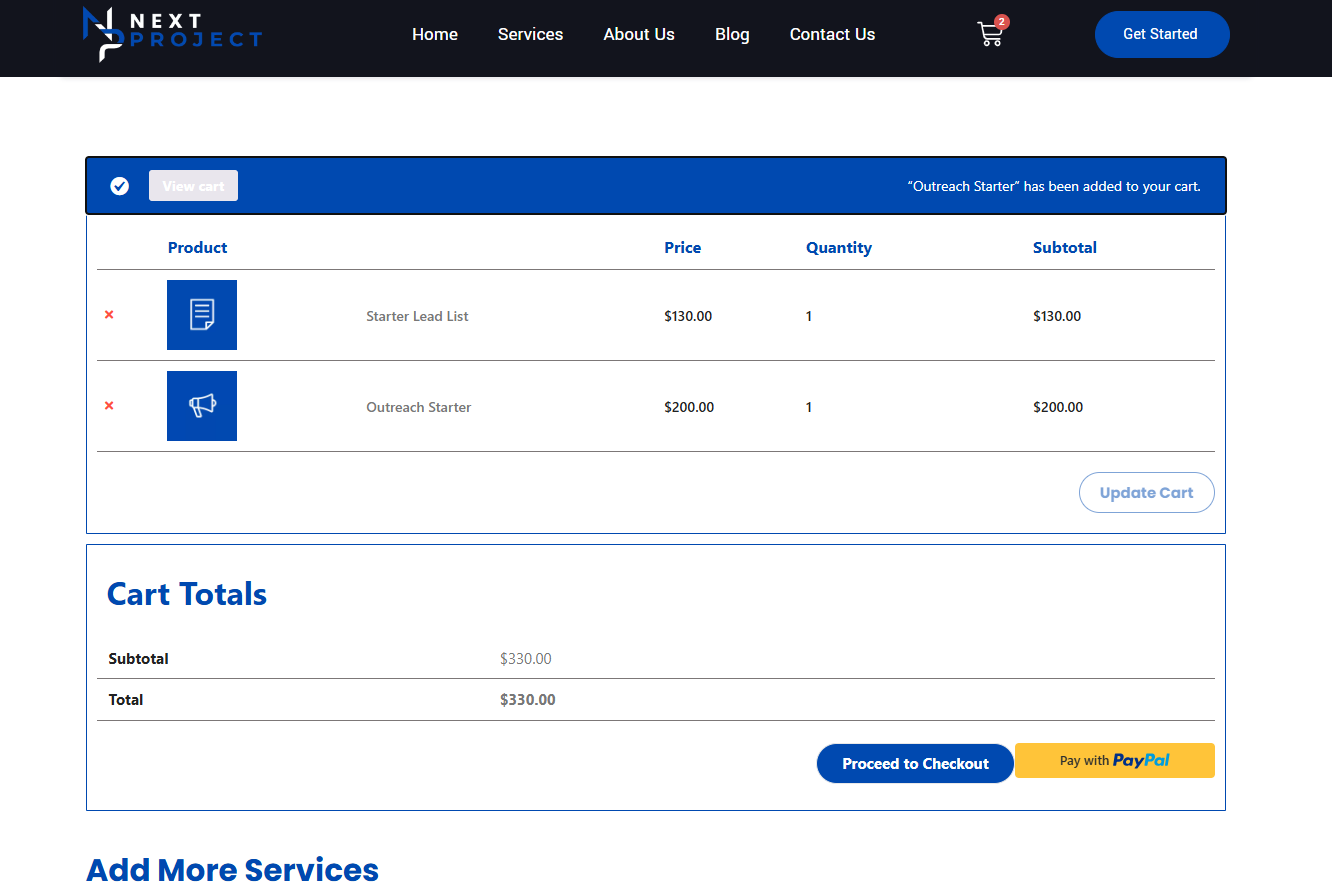Remove Starter Lead List with red X

tap(109, 315)
